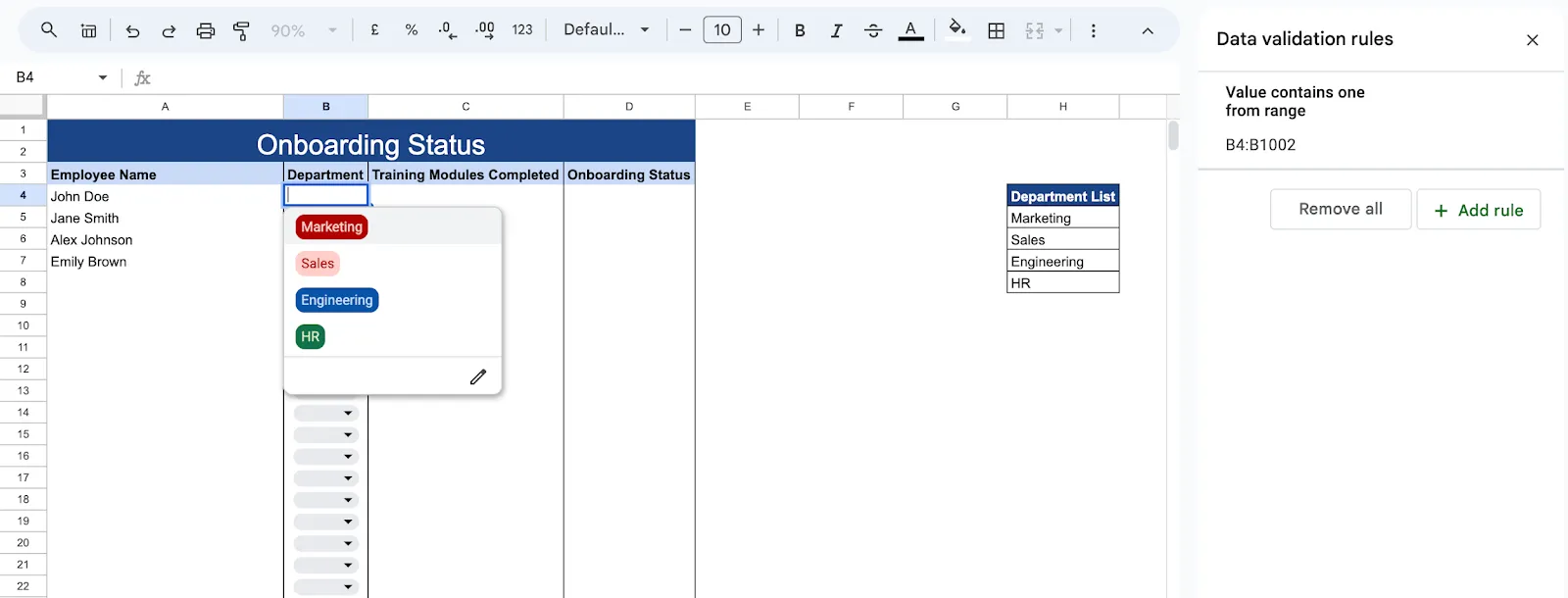
Task: Select the Paint format roller icon
Action: click(x=241, y=30)
